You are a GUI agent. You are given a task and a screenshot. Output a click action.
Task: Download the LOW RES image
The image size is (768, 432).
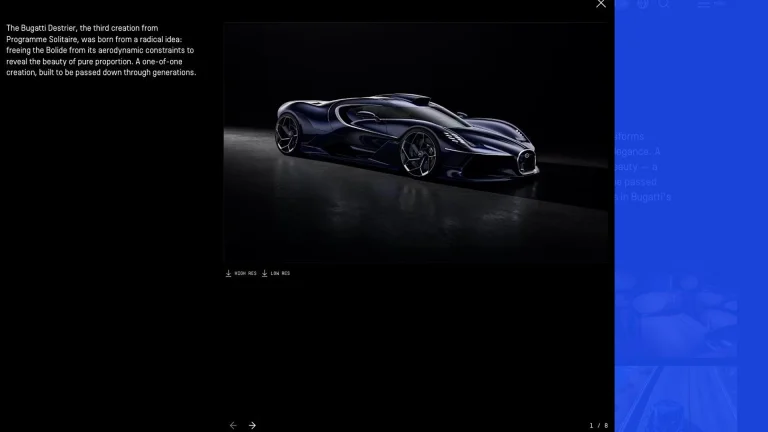click(x=276, y=273)
